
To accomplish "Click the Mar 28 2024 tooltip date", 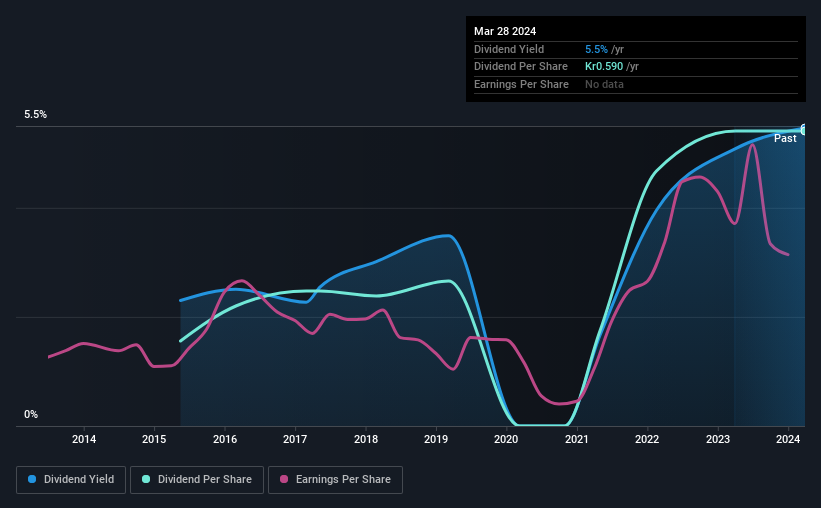I will pyautogui.click(x=505, y=31).
